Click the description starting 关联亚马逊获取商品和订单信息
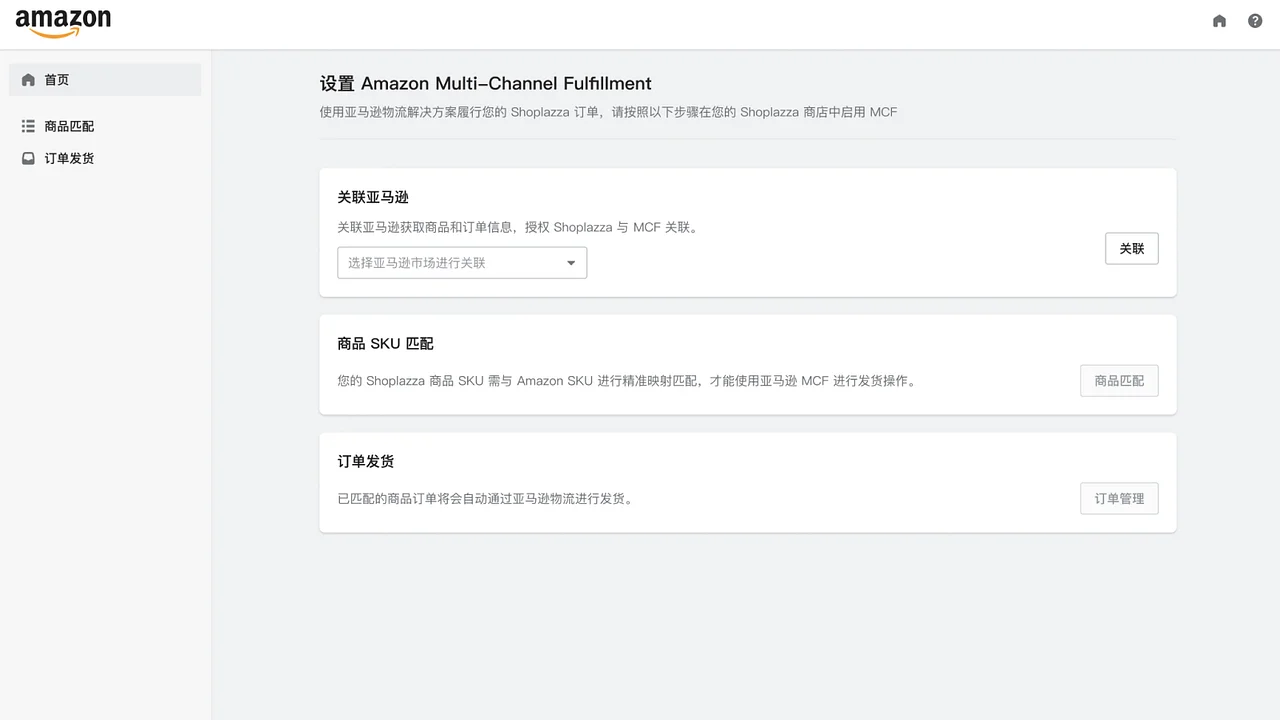This screenshot has width=1280, height=720. click(x=519, y=227)
